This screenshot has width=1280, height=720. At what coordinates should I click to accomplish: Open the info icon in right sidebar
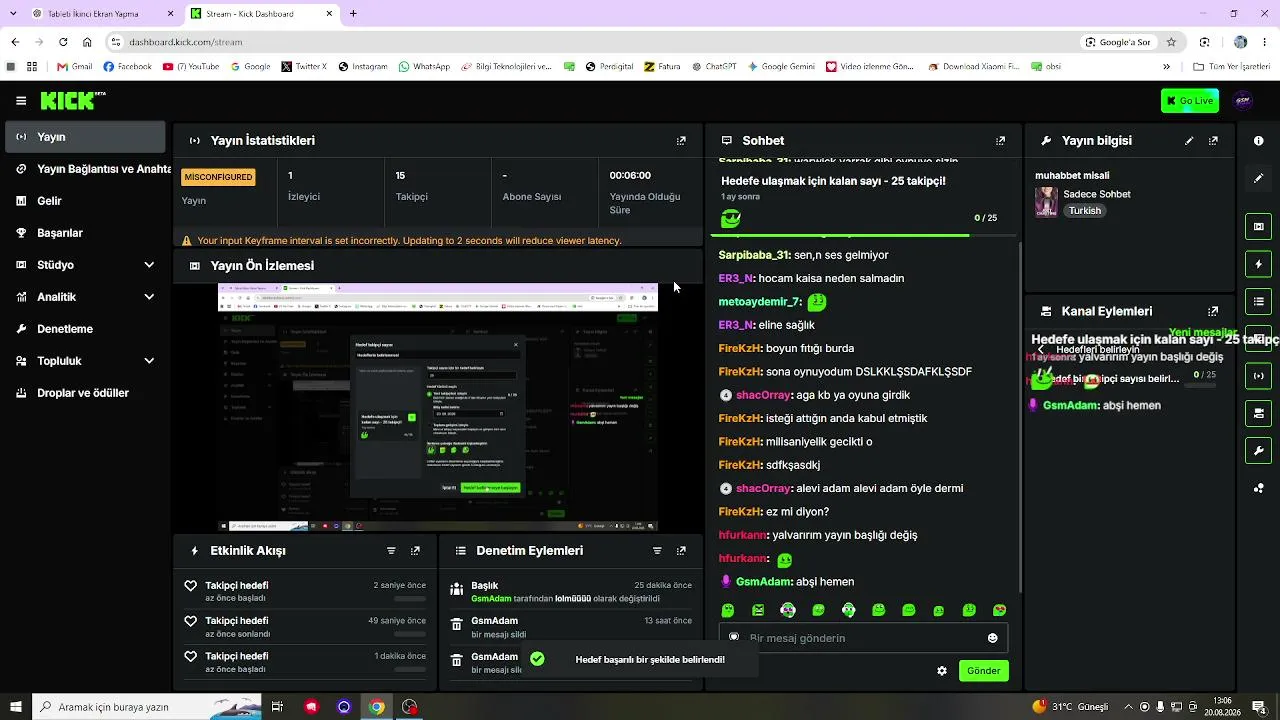(1258, 141)
